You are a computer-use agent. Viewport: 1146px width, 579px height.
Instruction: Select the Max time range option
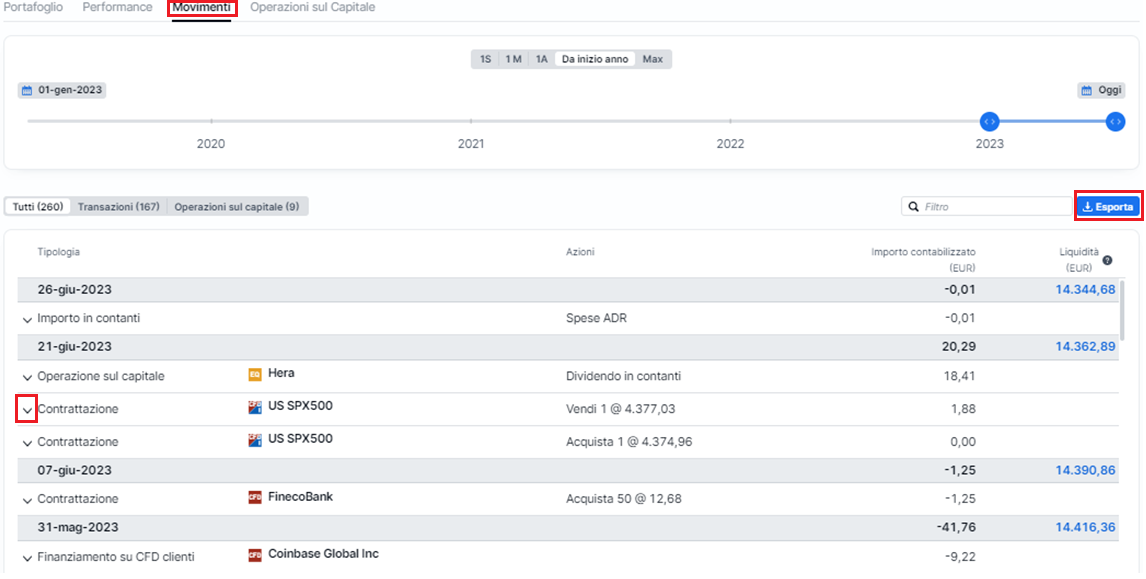tap(653, 59)
